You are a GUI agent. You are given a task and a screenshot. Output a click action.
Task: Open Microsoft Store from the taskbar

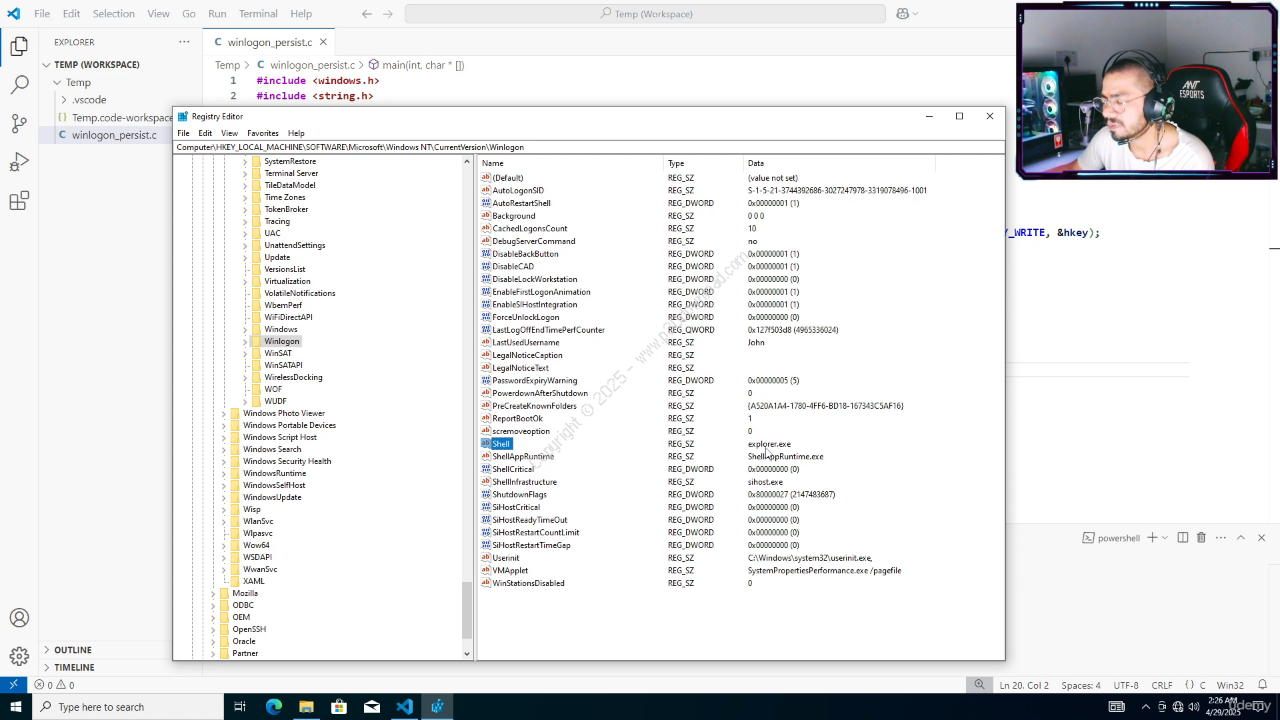tap(339, 707)
